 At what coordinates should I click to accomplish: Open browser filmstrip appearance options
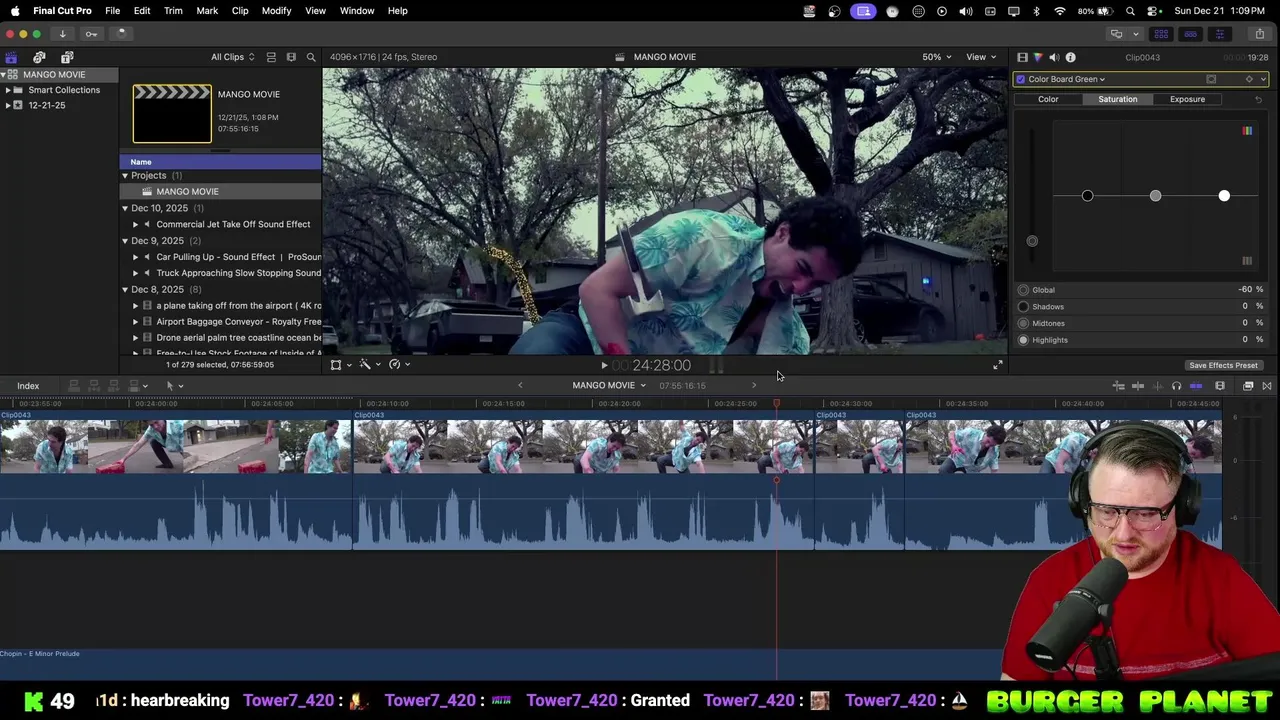291,57
